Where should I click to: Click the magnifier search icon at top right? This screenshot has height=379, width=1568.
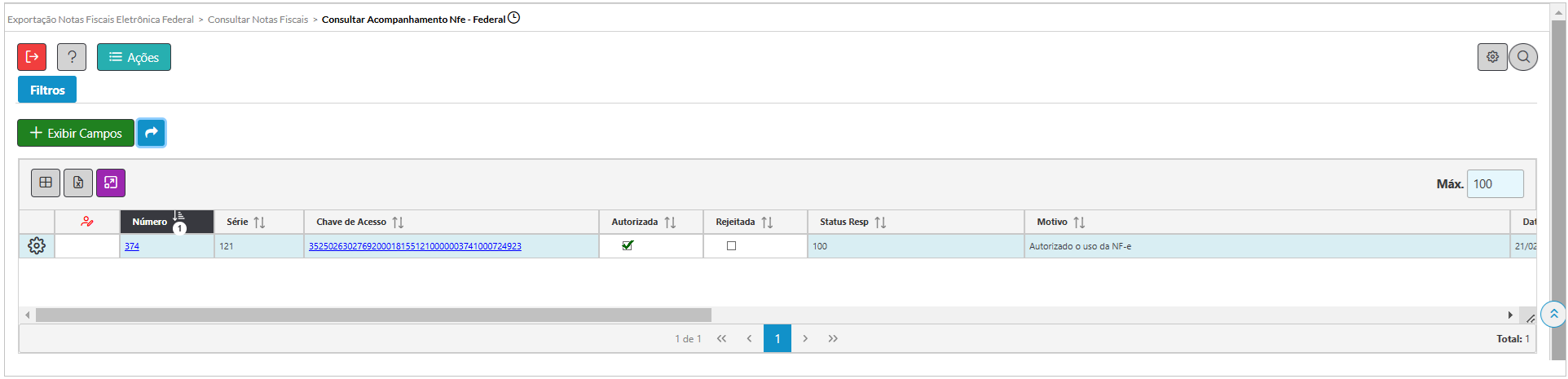point(1522,57)
